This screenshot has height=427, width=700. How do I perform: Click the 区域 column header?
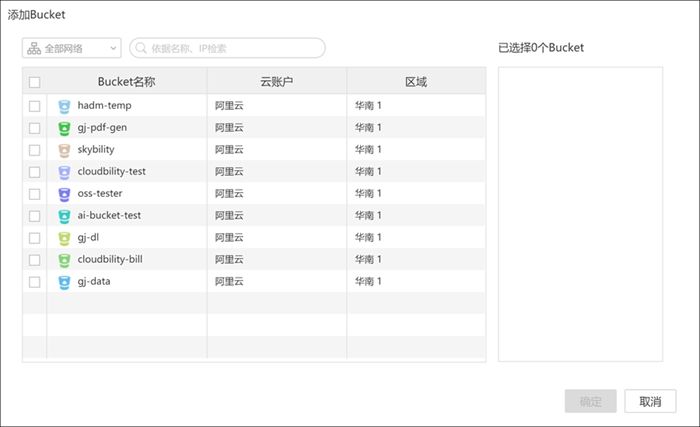coord(415,81)
